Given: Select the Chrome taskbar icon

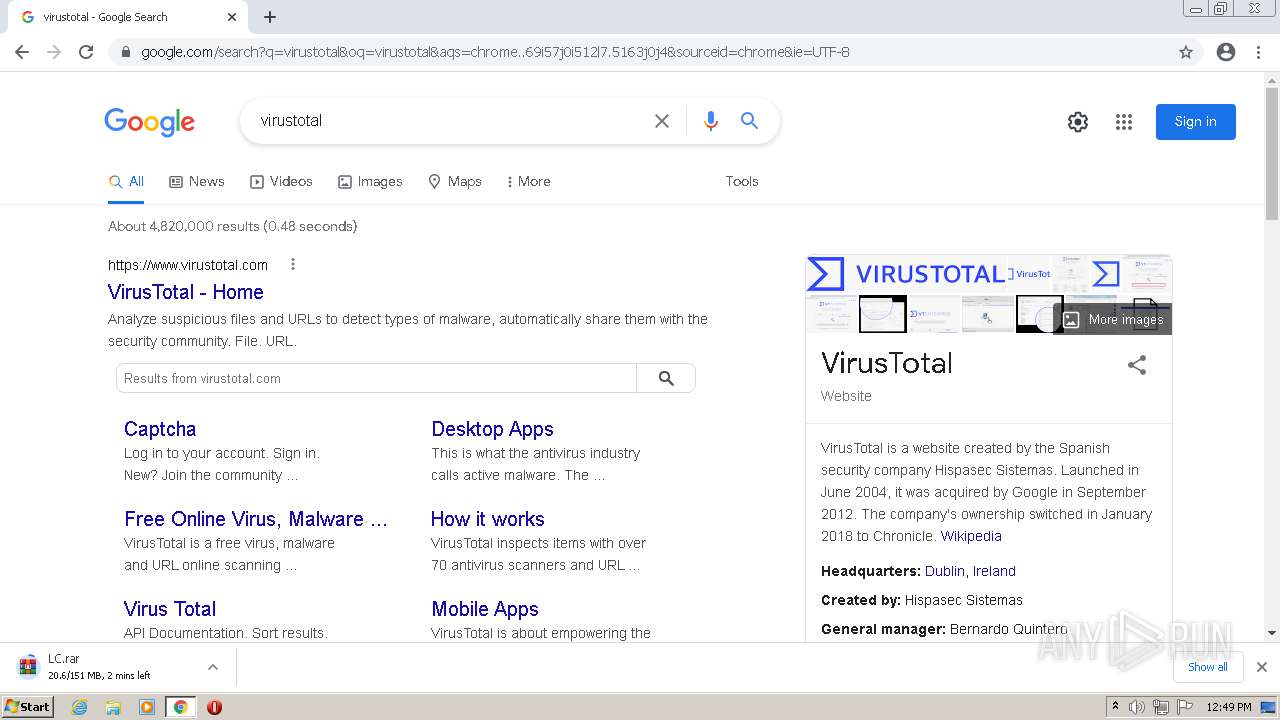Looking at the screenshot, I should [x=180, y=707].
